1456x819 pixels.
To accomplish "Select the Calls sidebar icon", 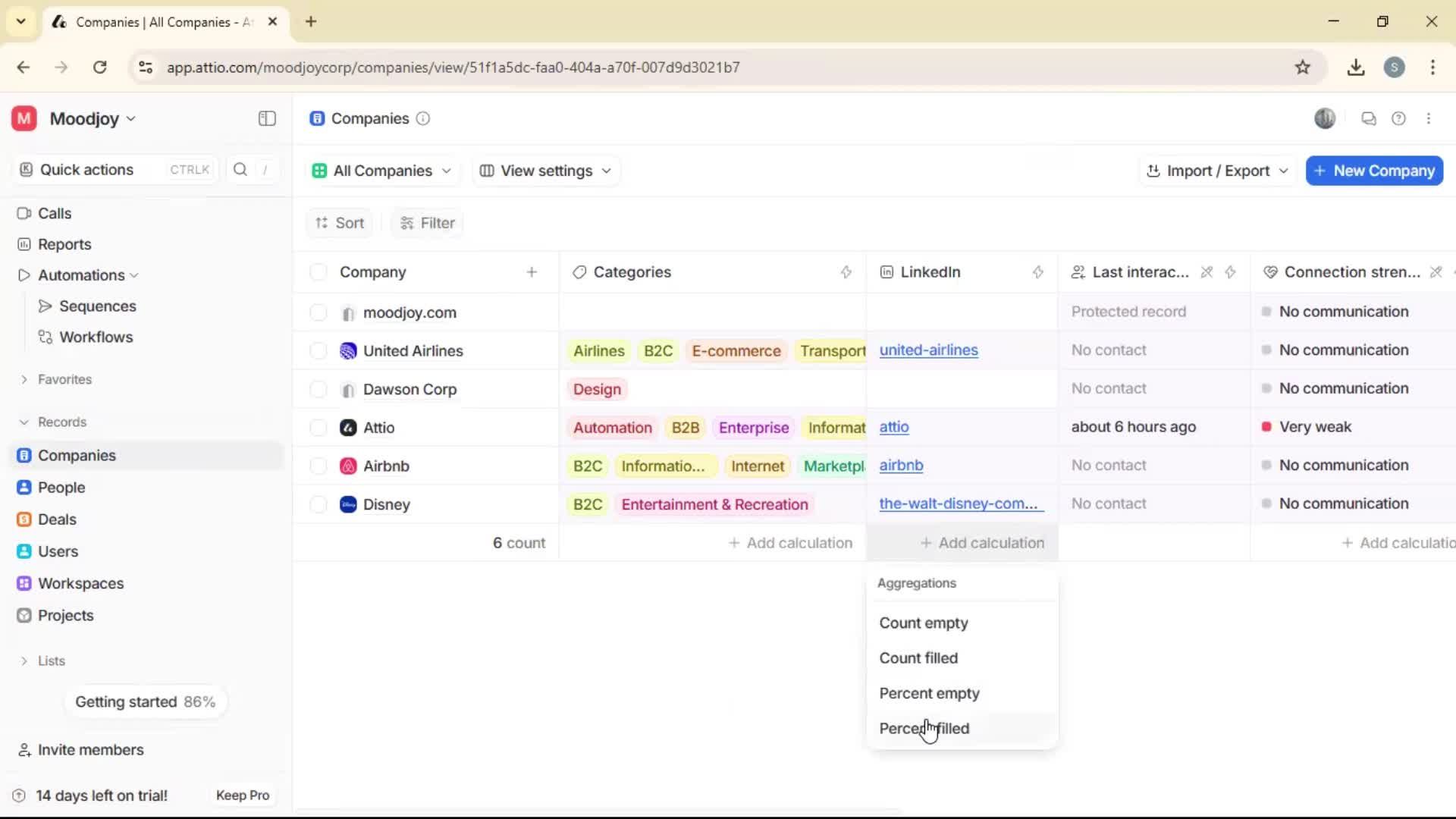I will click(x=24, y=213).
